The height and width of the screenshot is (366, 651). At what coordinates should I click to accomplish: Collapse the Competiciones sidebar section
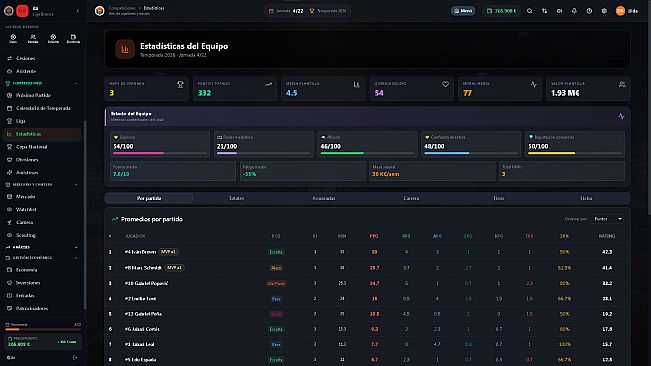(x=76, y=83)
